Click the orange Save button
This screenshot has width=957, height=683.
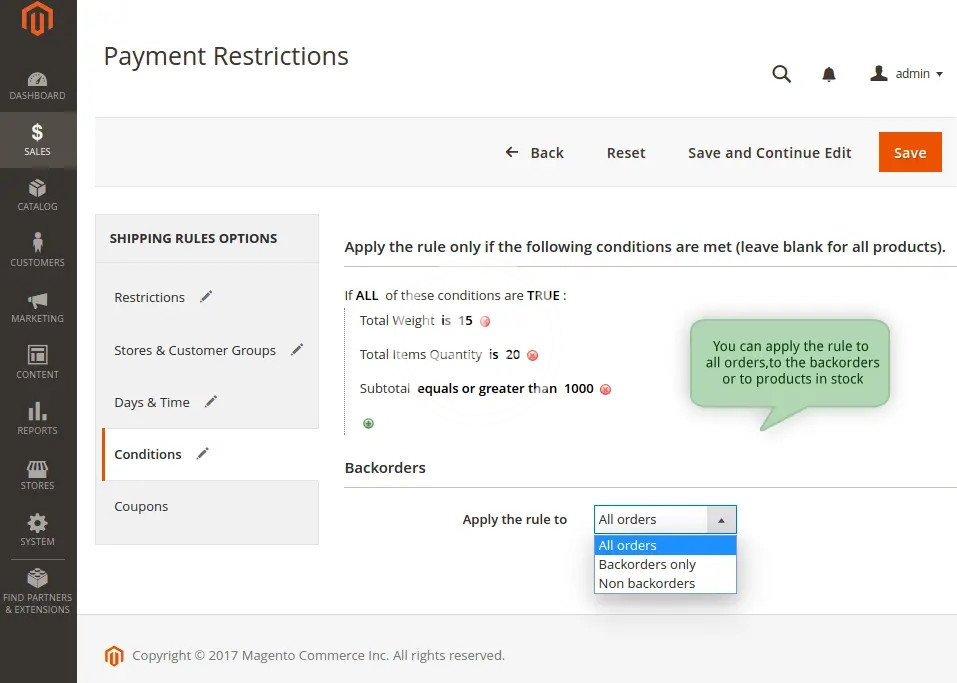(909, 153)
